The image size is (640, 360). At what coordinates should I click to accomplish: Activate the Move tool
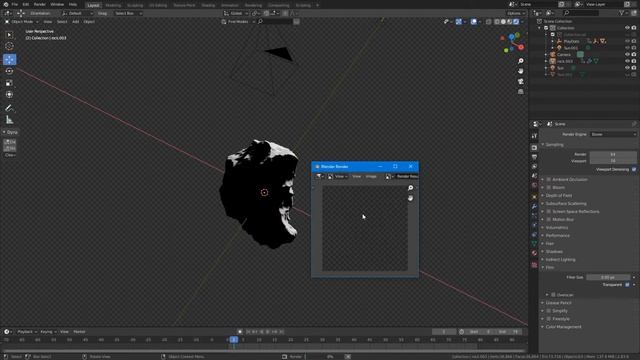(9, 60)
